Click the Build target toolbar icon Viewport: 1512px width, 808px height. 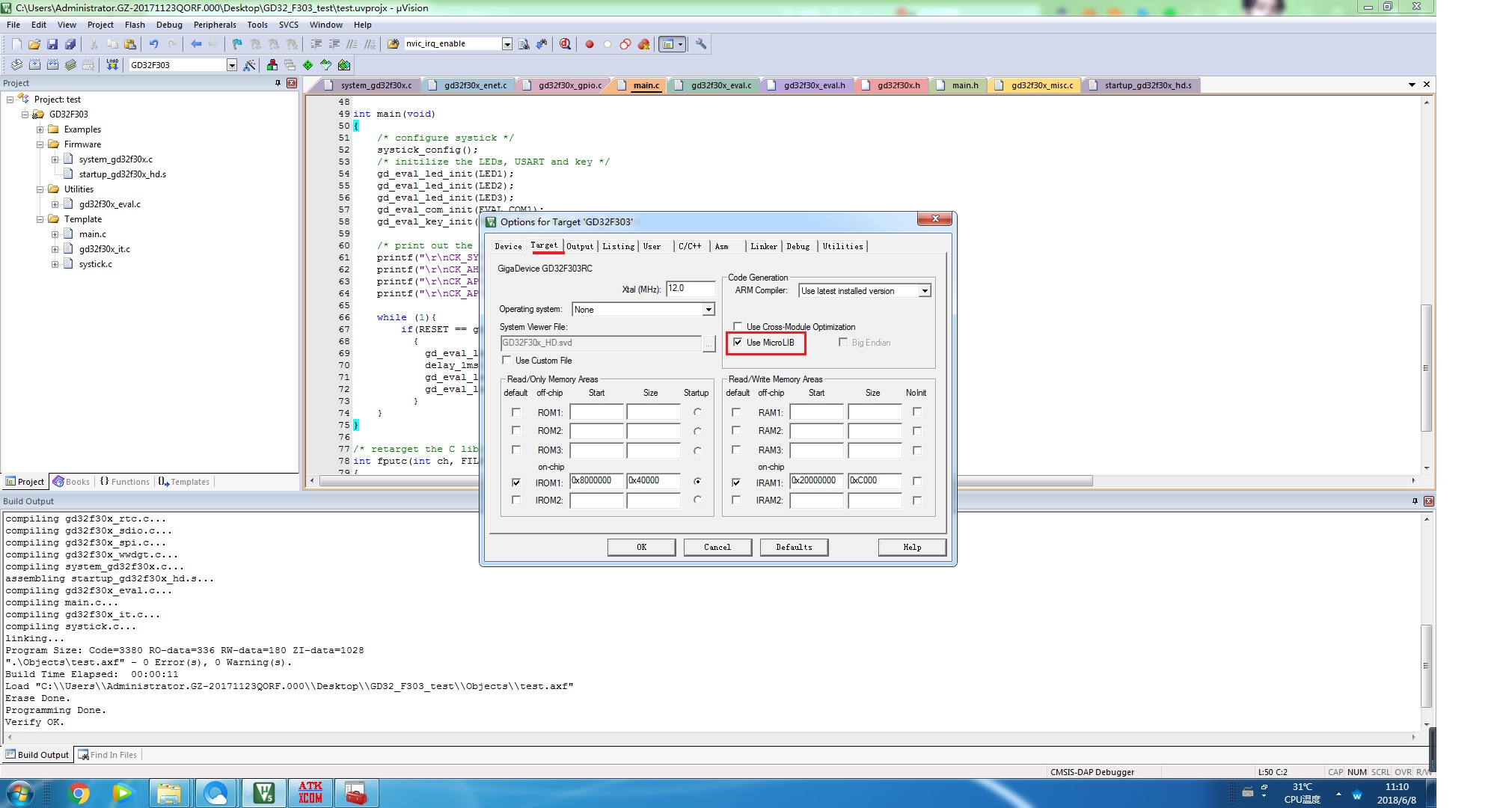tap(34, 65)
